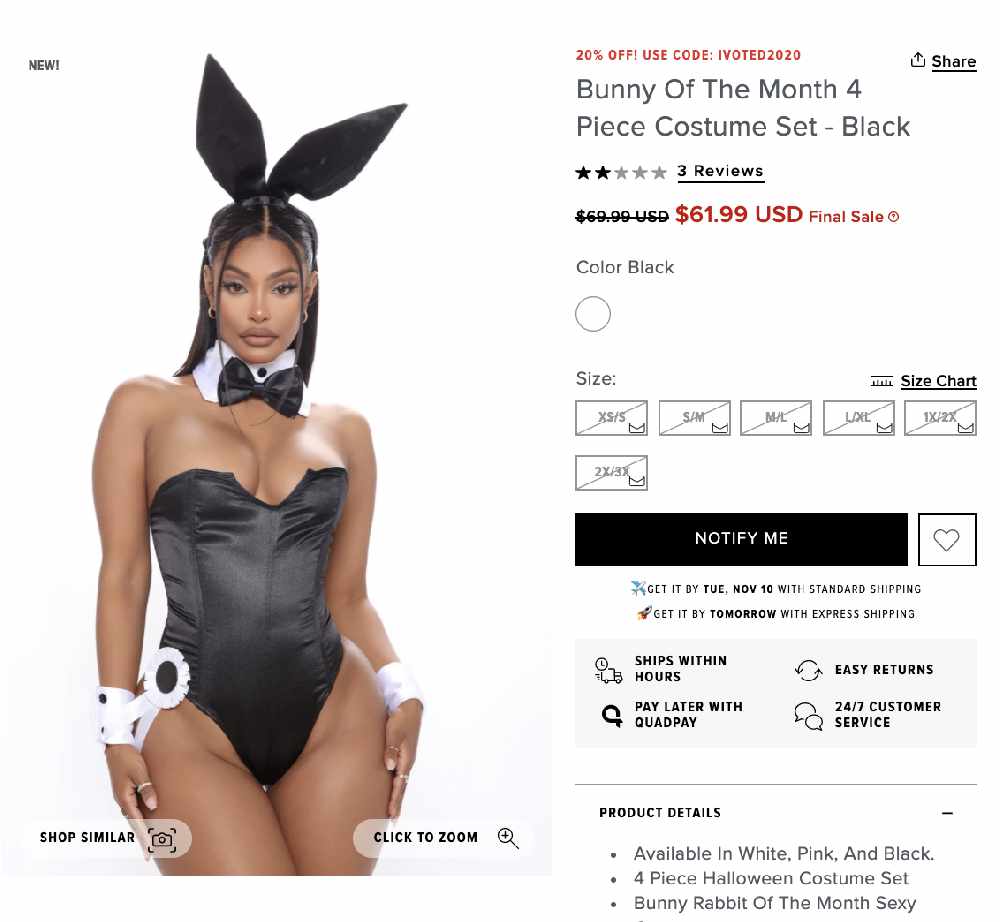
Task: Select the XS/S size option
Action: pos(611,418)
